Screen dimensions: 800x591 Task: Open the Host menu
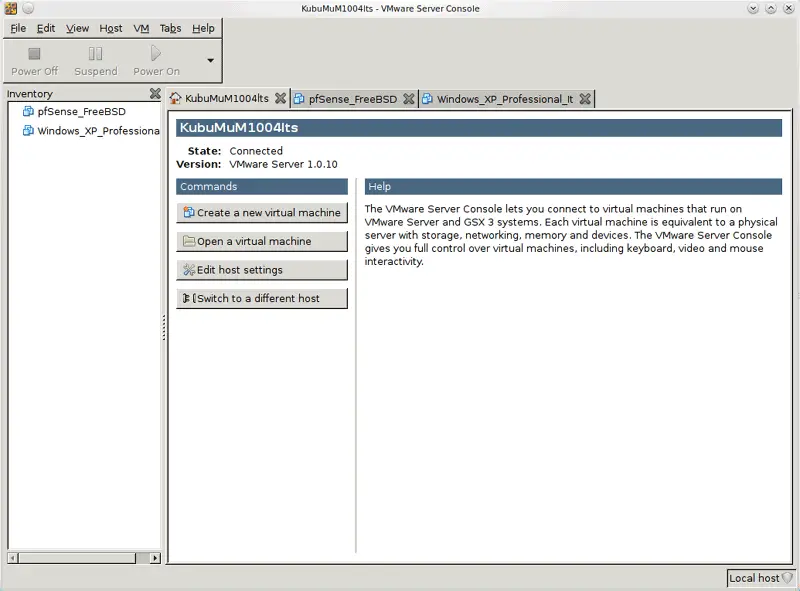[x=111, y=29]
